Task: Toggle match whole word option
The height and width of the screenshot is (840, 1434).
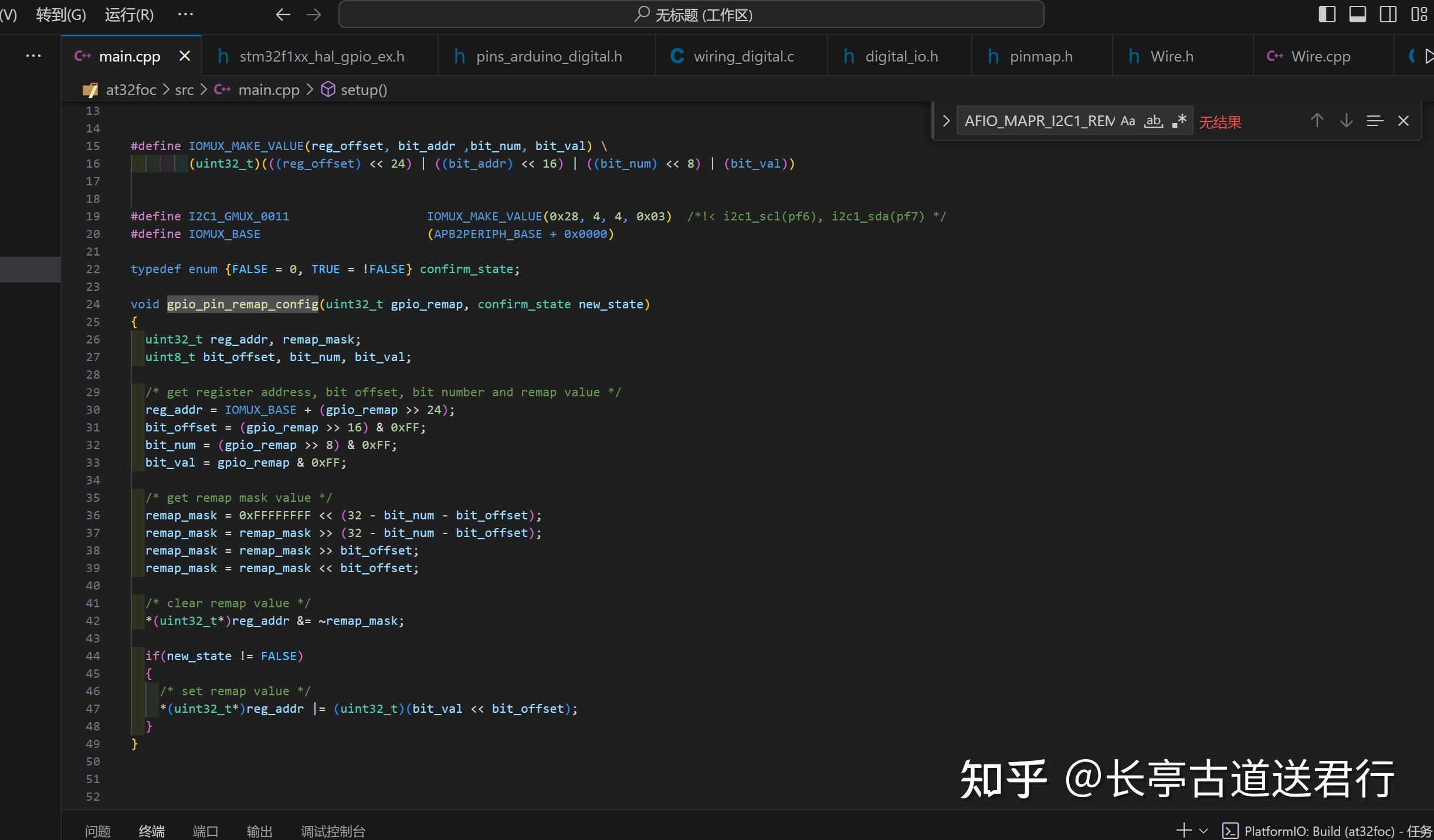Action: (1154, 121)
